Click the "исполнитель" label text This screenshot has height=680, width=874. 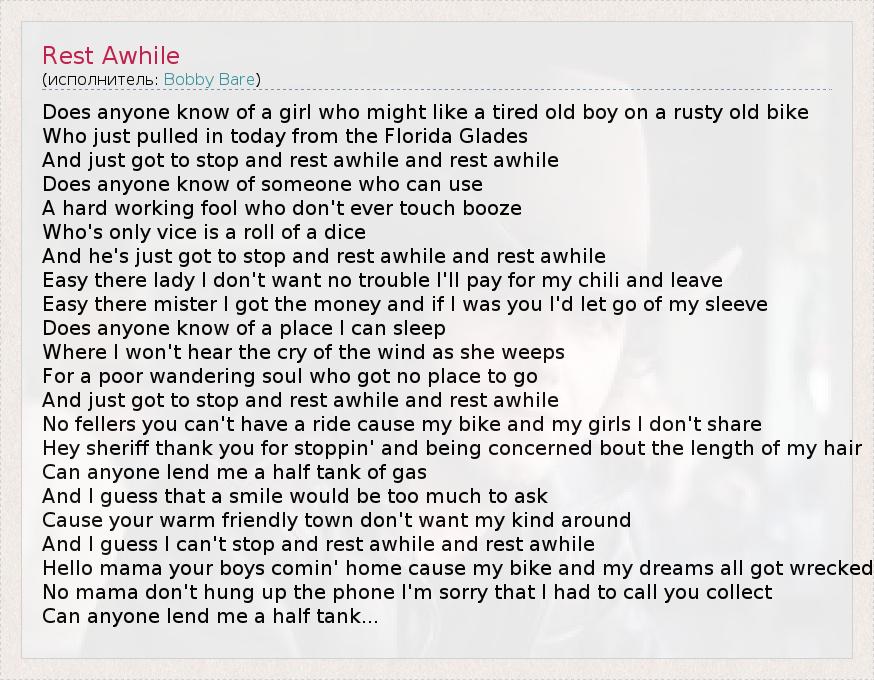tap(100, 79)
